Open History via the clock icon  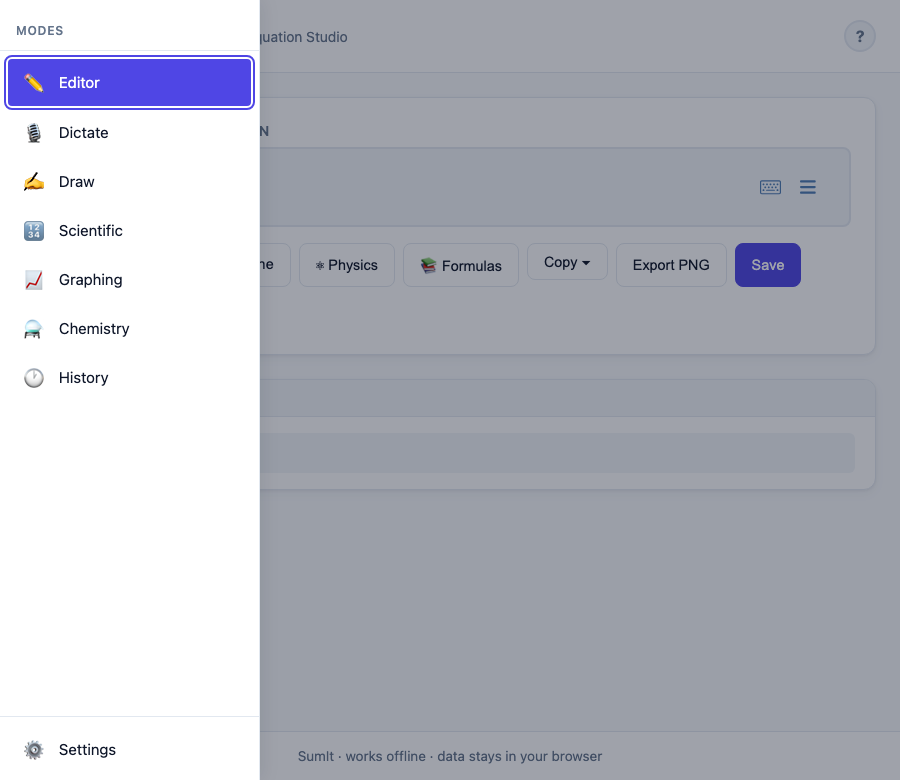click(x=33, y=377)
